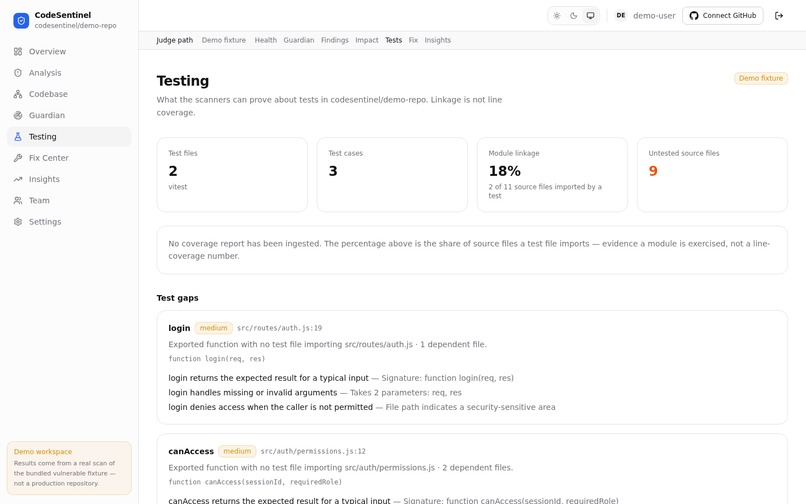
Task: Click the Demo workspace notice
Action: 69,469
